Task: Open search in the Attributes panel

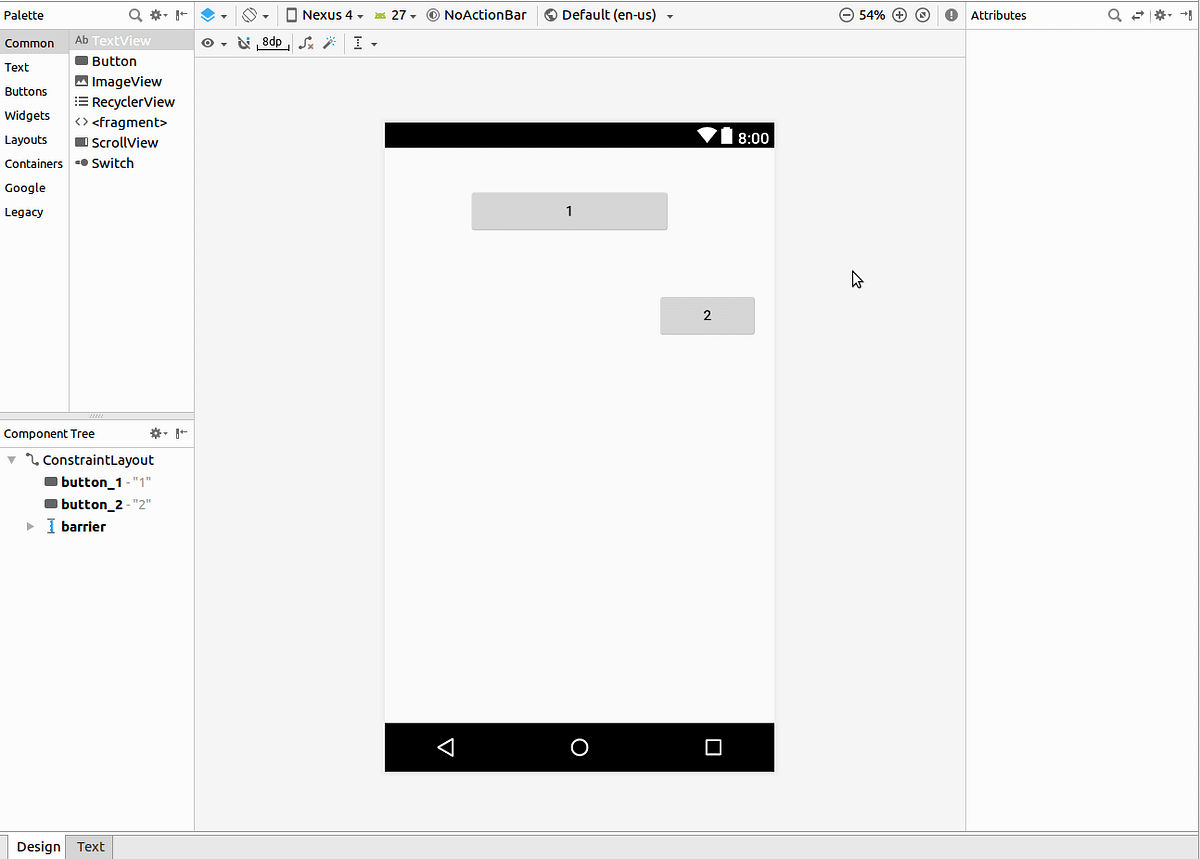Action: pos(1114,16)
